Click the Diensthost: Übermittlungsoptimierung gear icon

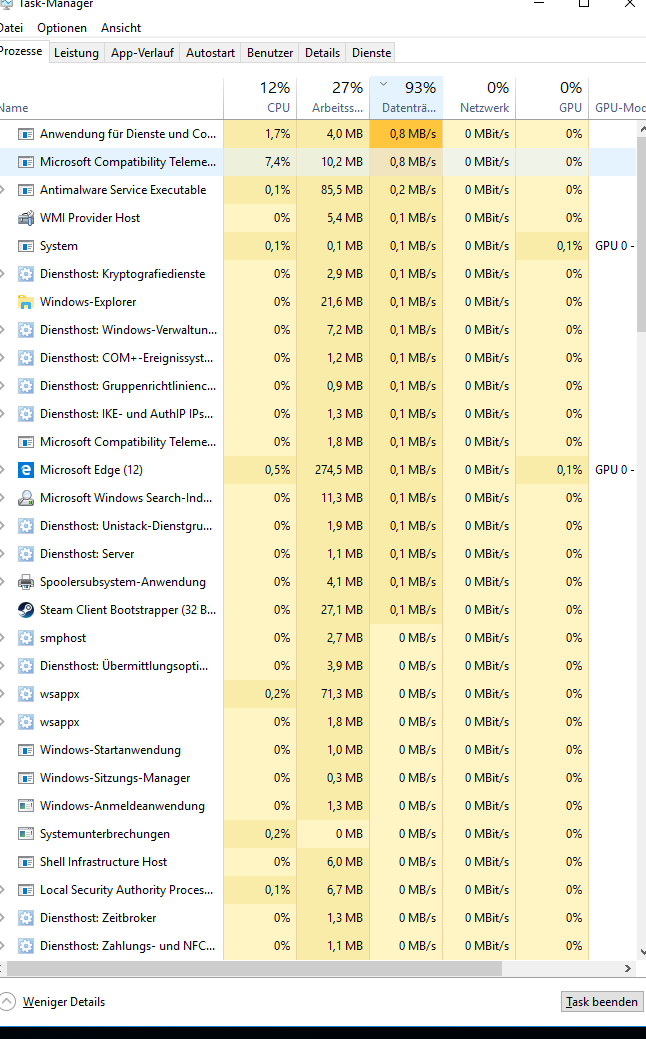point(26,666)
